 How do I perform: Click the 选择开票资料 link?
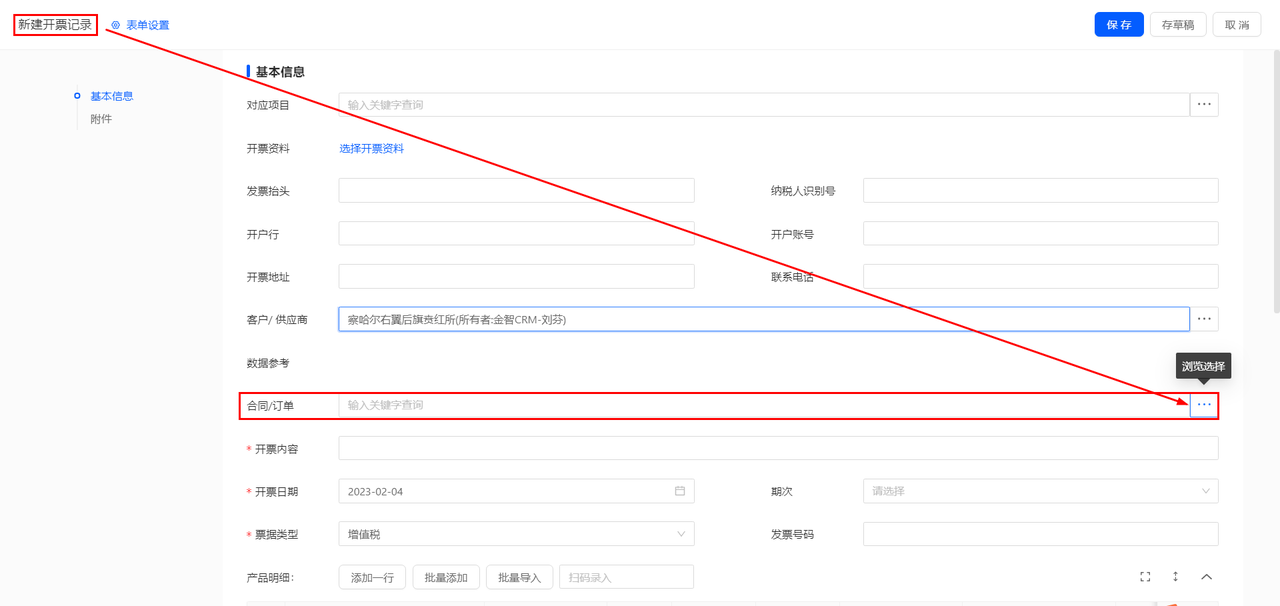(x=371, y=149)
